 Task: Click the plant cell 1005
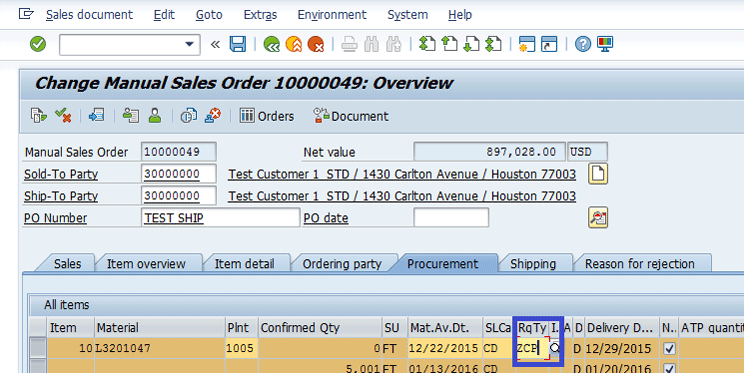[242, 349]
